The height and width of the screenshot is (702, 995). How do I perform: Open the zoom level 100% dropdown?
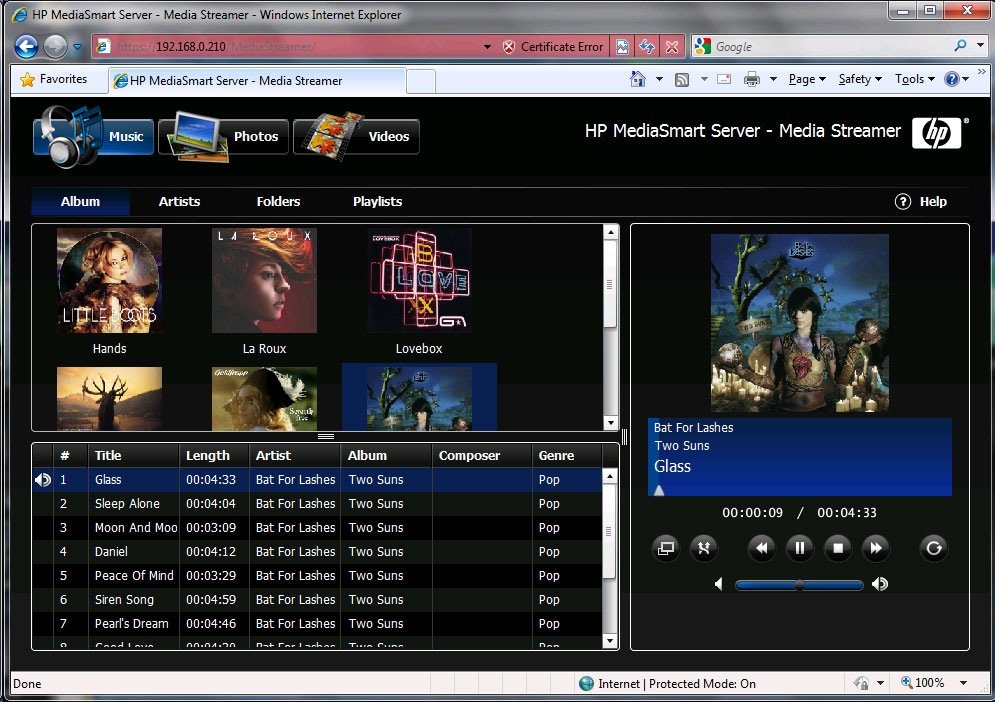click(x=964, y=683)
